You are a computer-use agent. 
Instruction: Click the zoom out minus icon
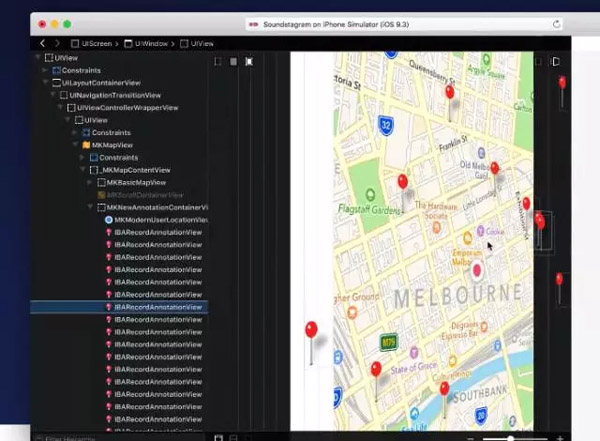[471, 438]
